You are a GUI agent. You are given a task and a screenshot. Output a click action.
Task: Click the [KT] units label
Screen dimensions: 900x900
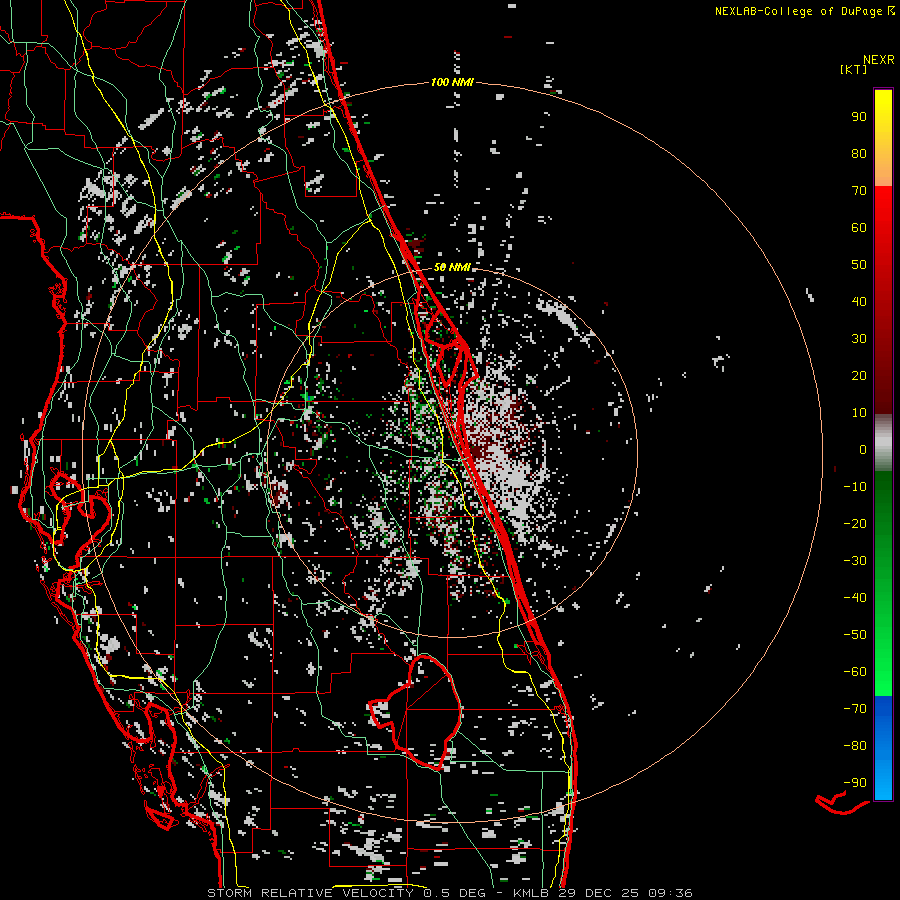853,70
